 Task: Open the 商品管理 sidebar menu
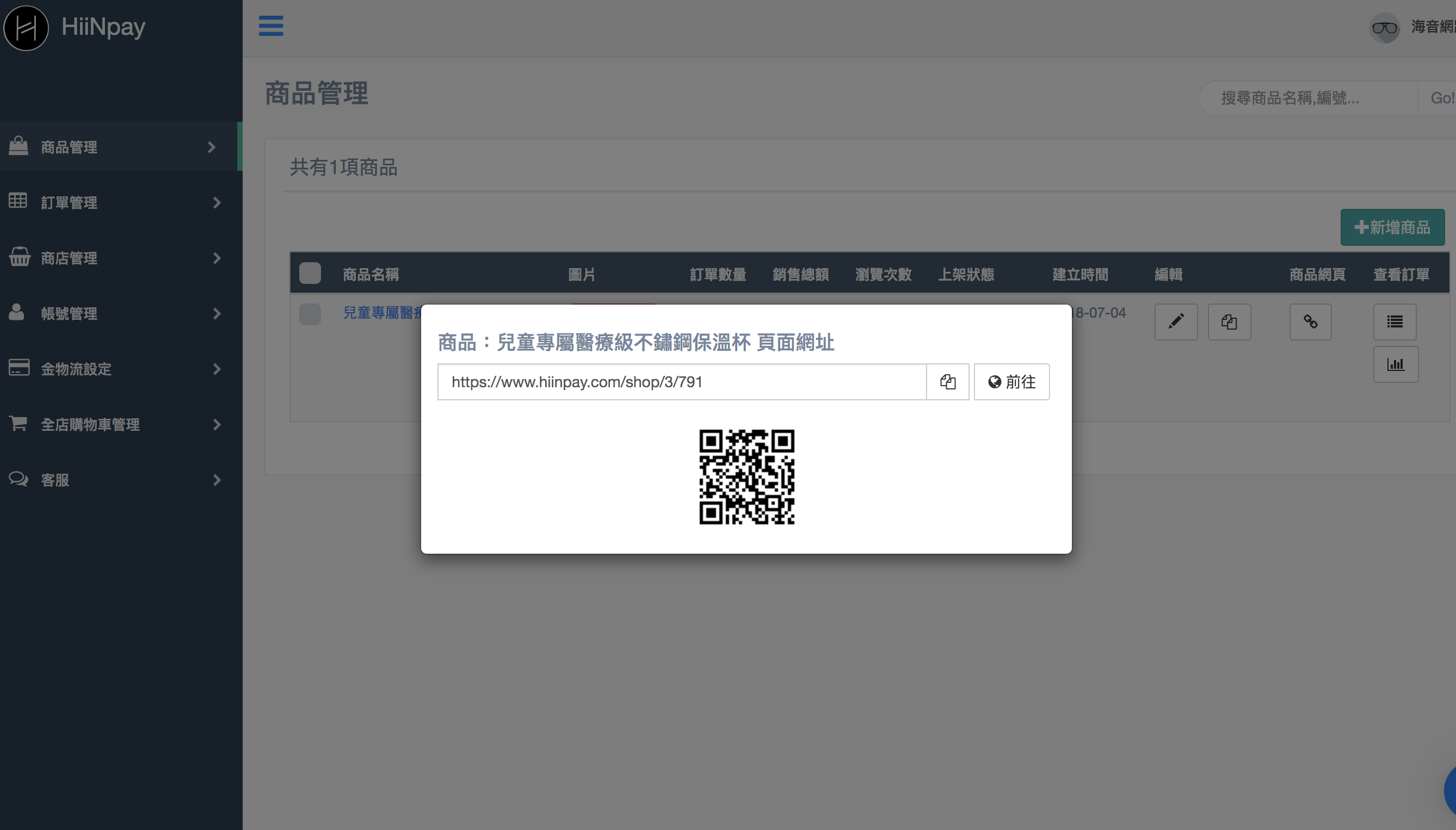[x=121, y=146]
